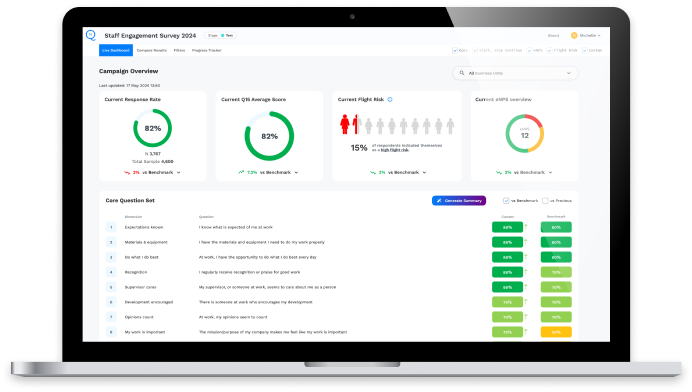Click the red downward trend icon in Response Rate card

[x=127, y=173]
